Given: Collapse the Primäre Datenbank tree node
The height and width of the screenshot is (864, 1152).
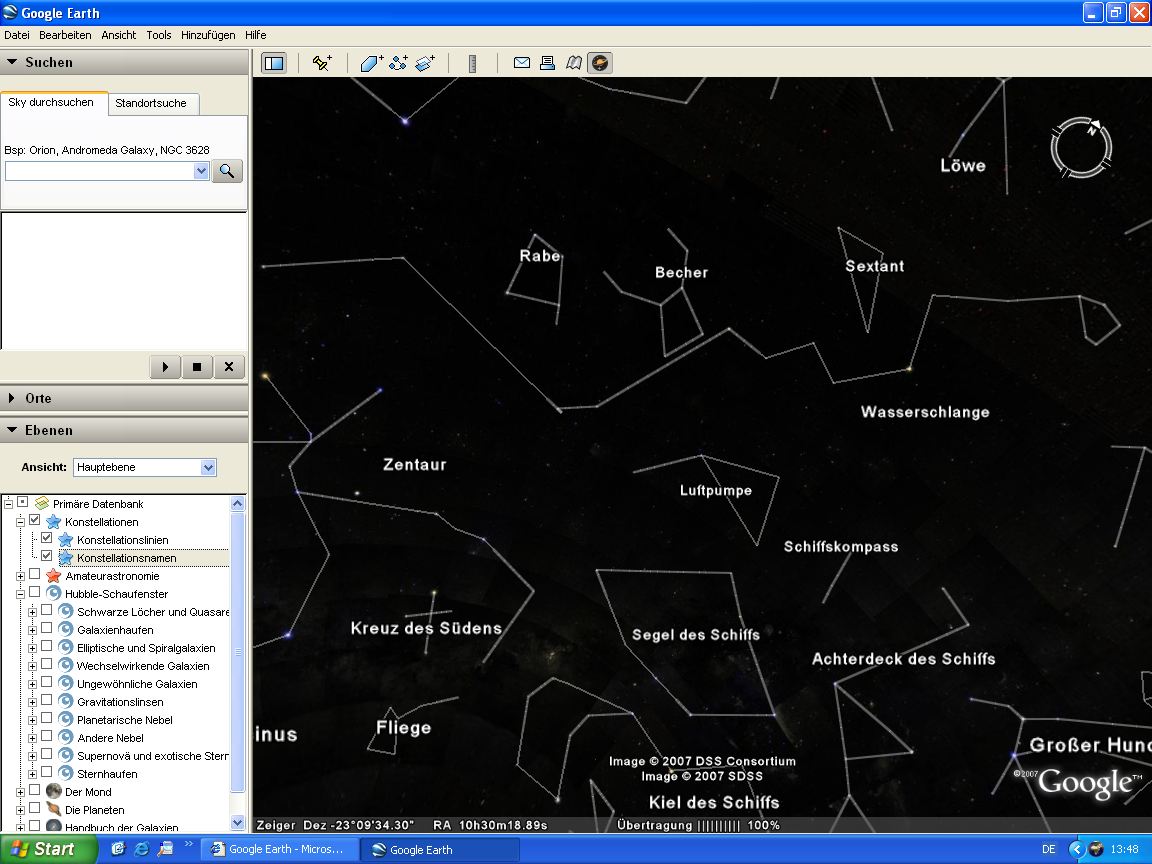Looking at the screenshot, I should click(9, 503).
